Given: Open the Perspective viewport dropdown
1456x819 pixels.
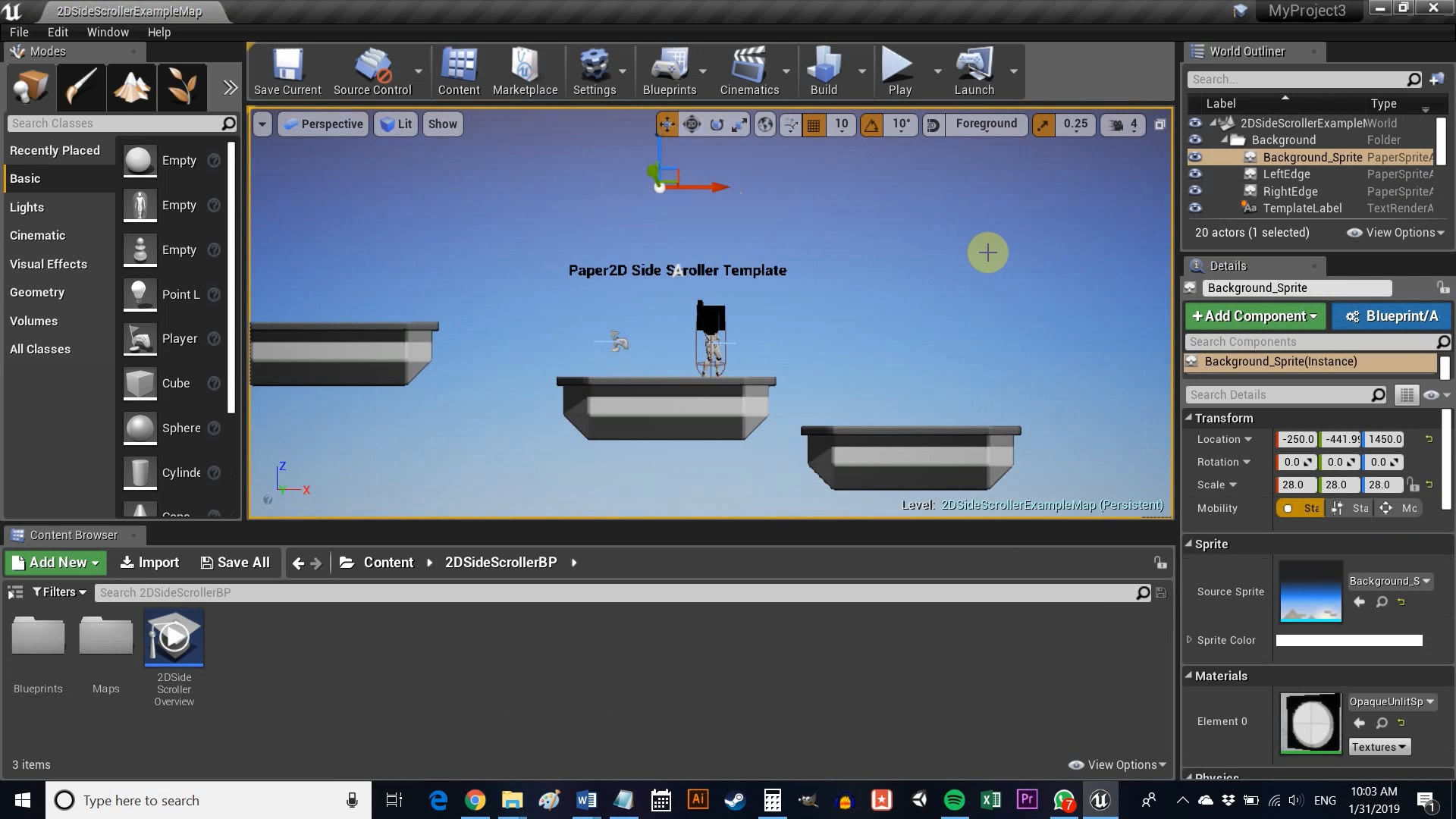Looking at the screenshot, I should [322, 124].
